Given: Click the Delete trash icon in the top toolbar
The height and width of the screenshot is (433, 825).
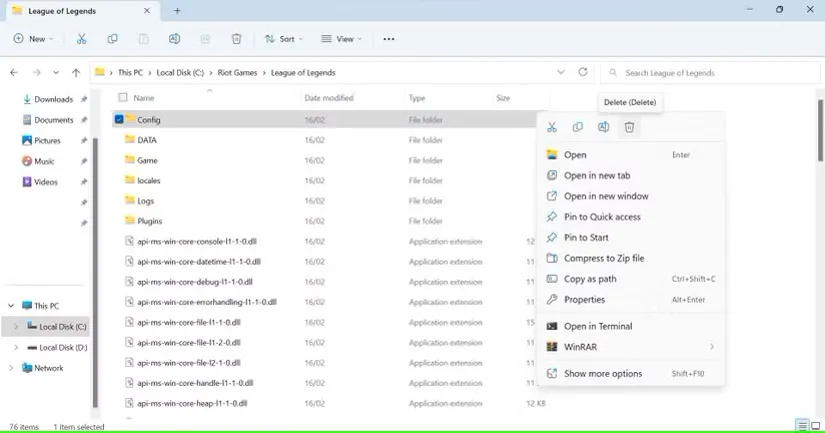Looking at the screenshot, I should point(236,39).
